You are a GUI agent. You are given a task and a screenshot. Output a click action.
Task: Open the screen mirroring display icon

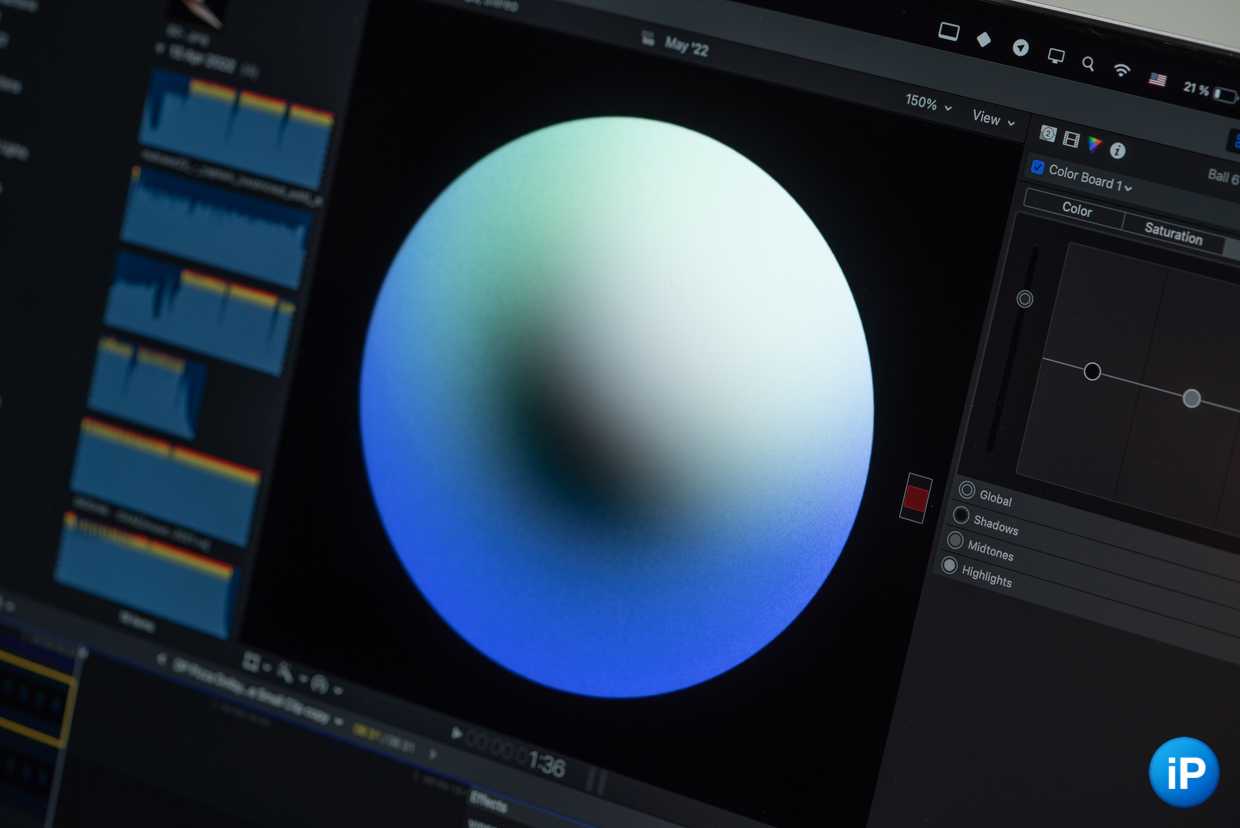click(x=1056, y=55)
